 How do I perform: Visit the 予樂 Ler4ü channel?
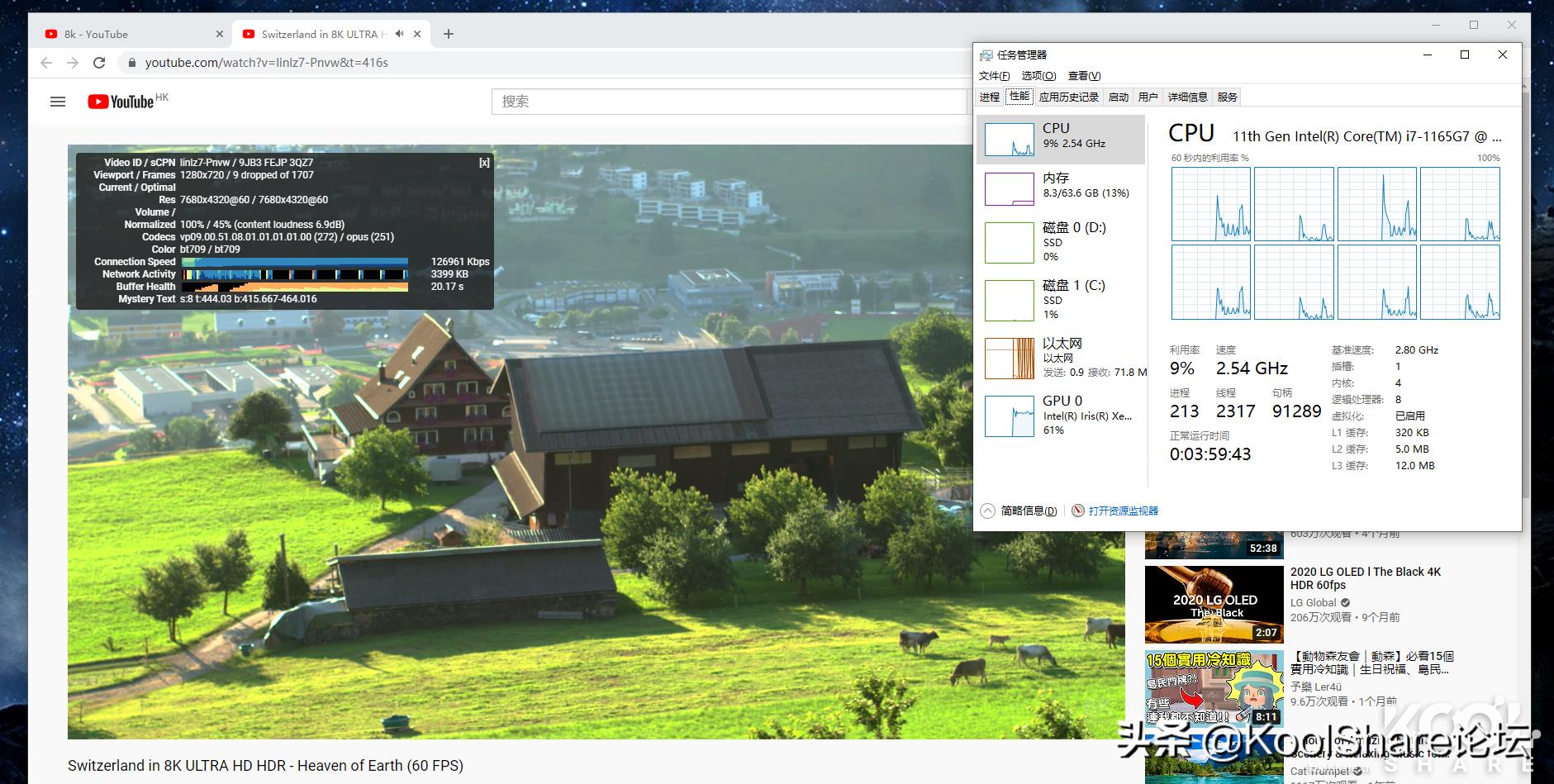click(x=1316, y=687)
